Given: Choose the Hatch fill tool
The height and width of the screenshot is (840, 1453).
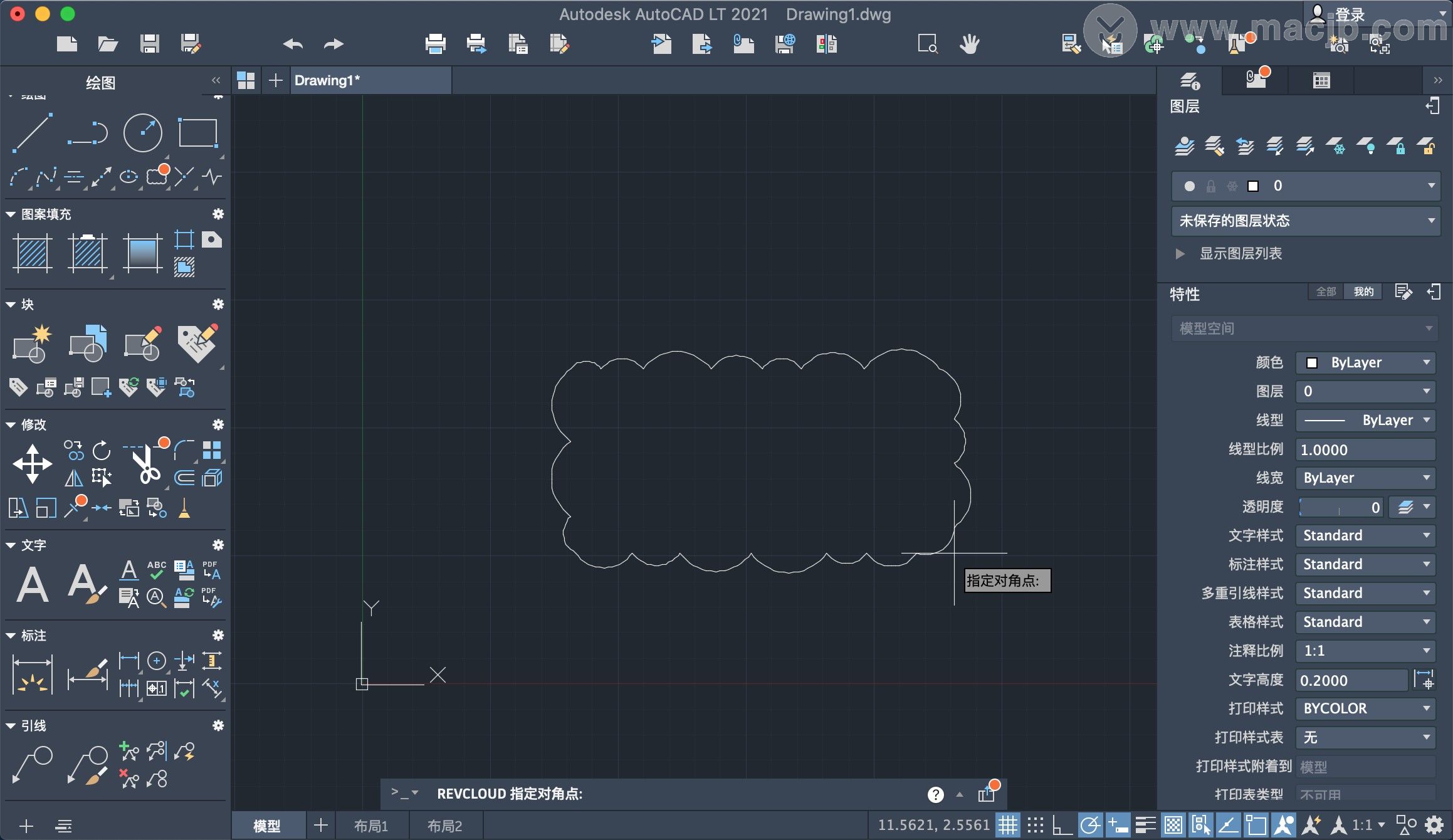Looking at the screenshot, I should point(33,253).
